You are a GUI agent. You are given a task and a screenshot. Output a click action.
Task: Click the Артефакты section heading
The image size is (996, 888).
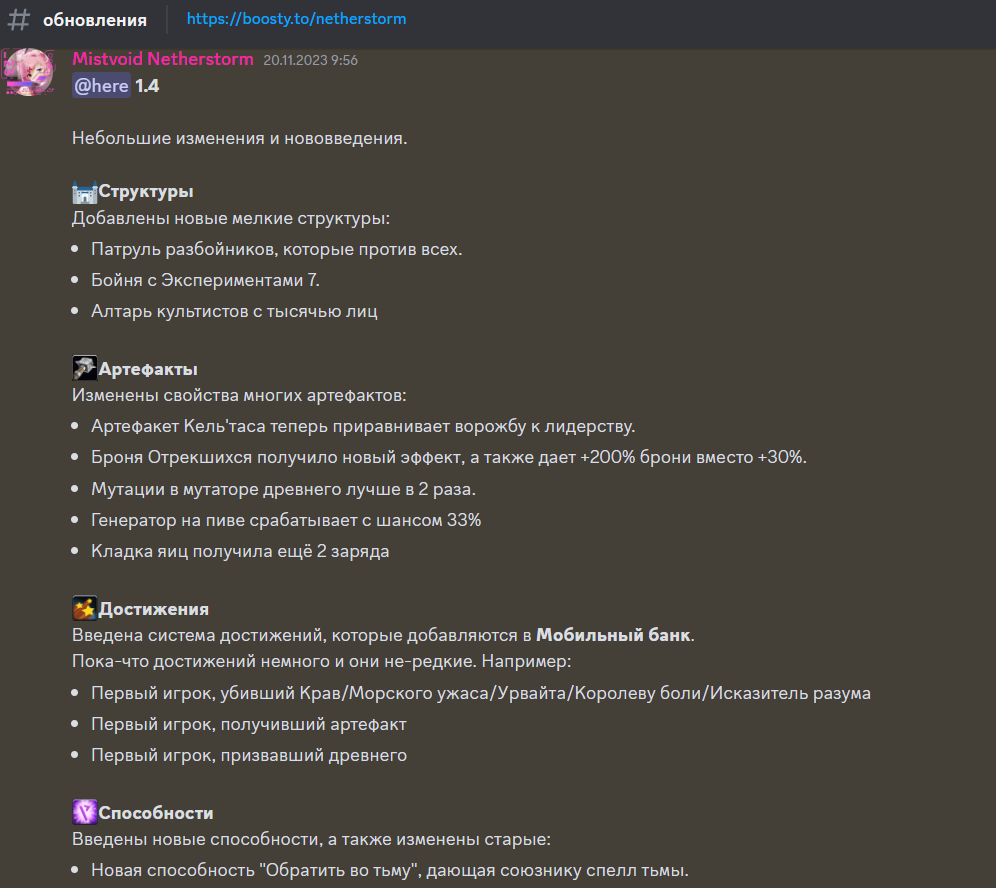pyautogui.click(x=148, y=370)
